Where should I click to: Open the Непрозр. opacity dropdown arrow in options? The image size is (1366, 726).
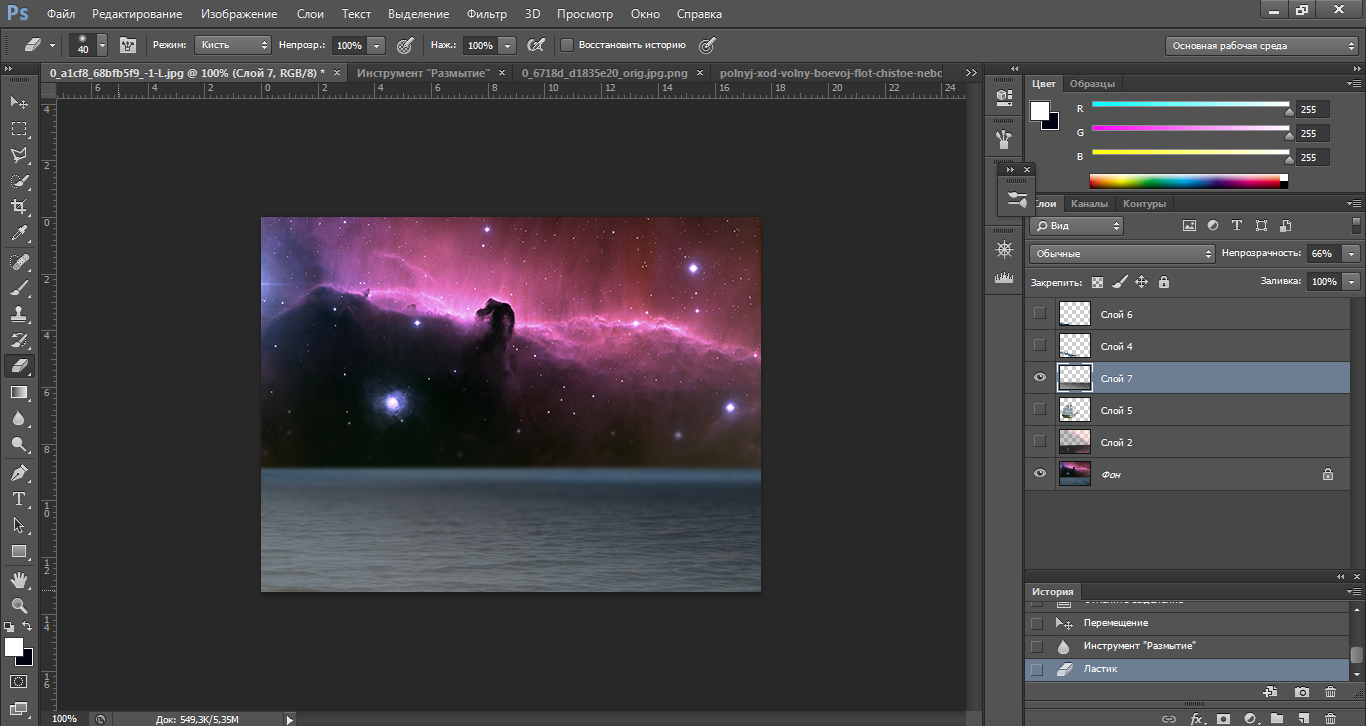[x=376, y=45]
